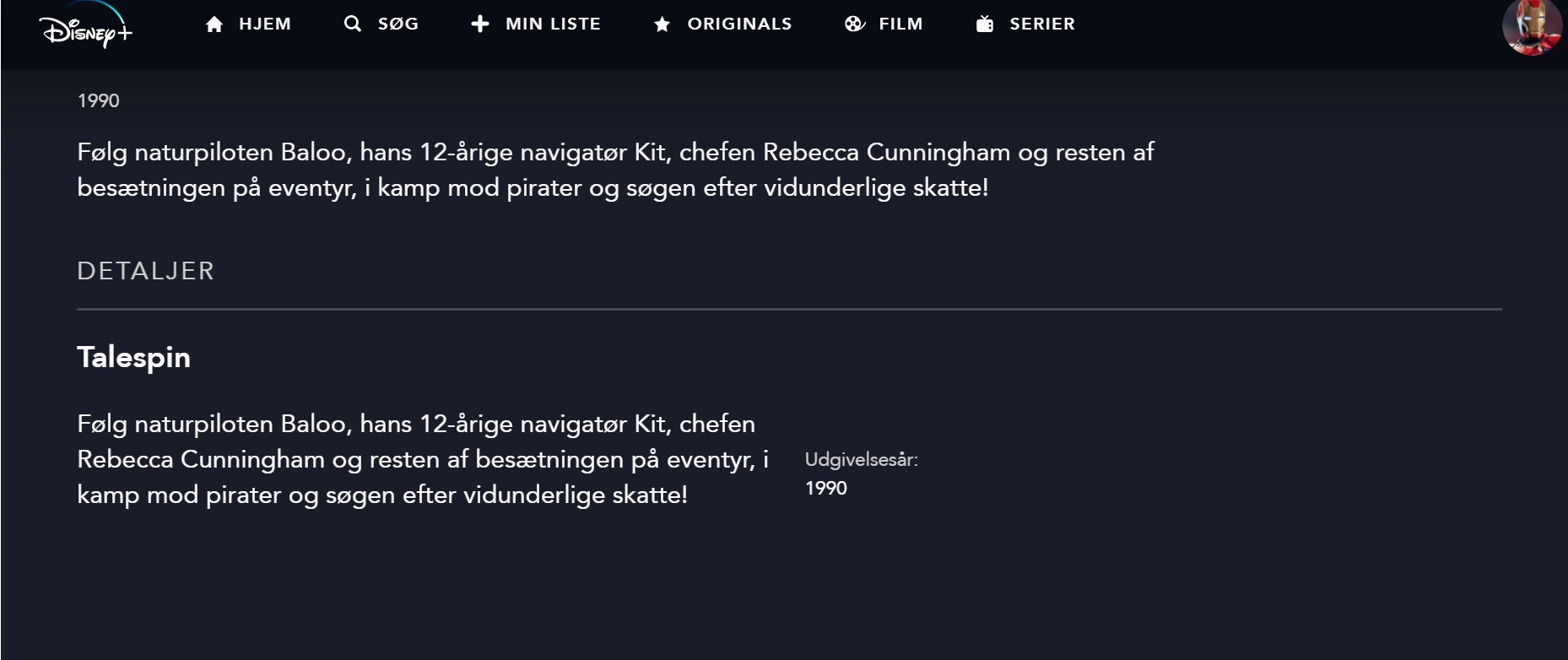
Task: Click the 1990 year above the synopsis
Action: pyautogui.click(x=99, y=100)
